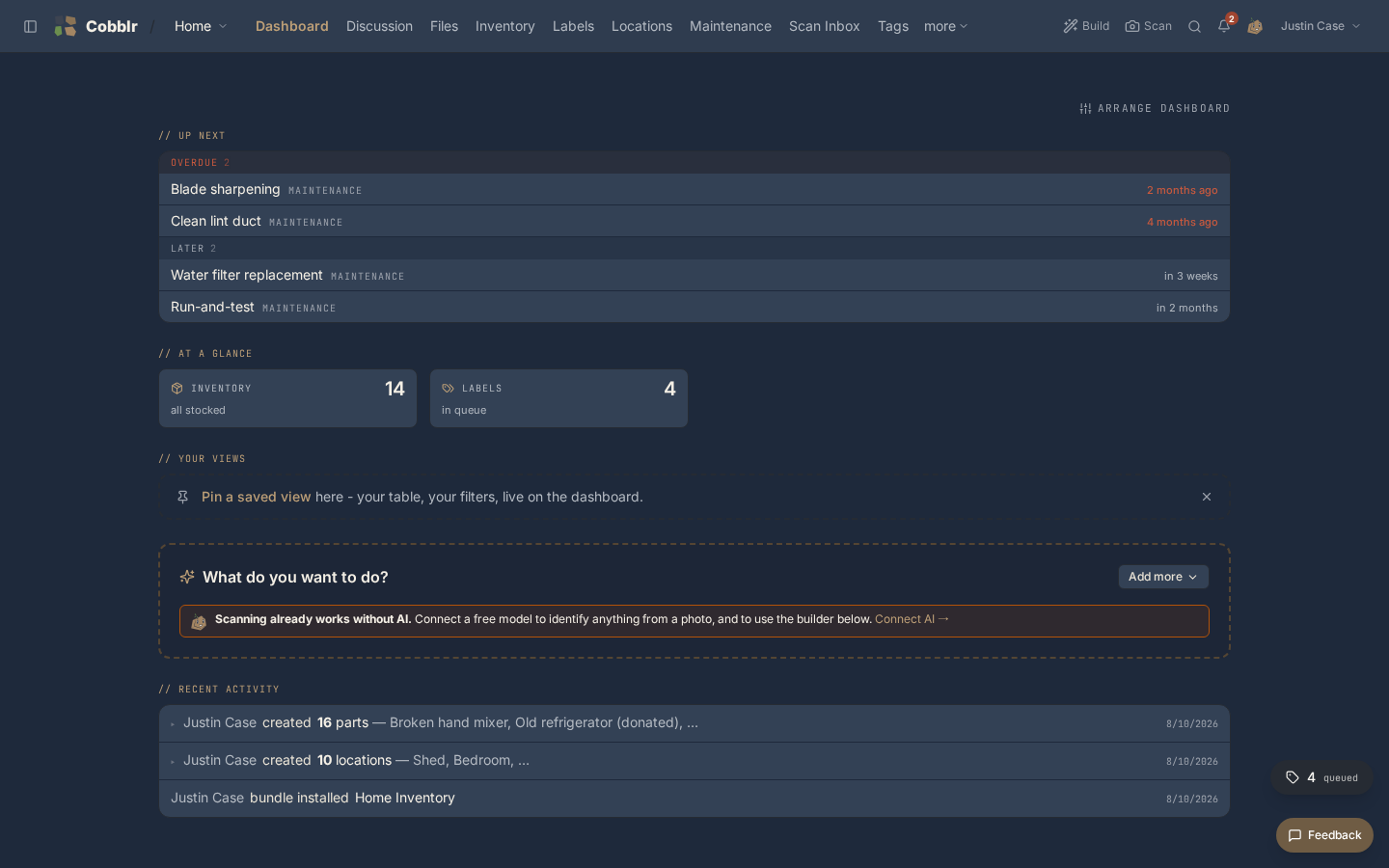Viewport: 1389px width, 868px height.
Task: Open the Build wand tool
Action: point(1086,26)
